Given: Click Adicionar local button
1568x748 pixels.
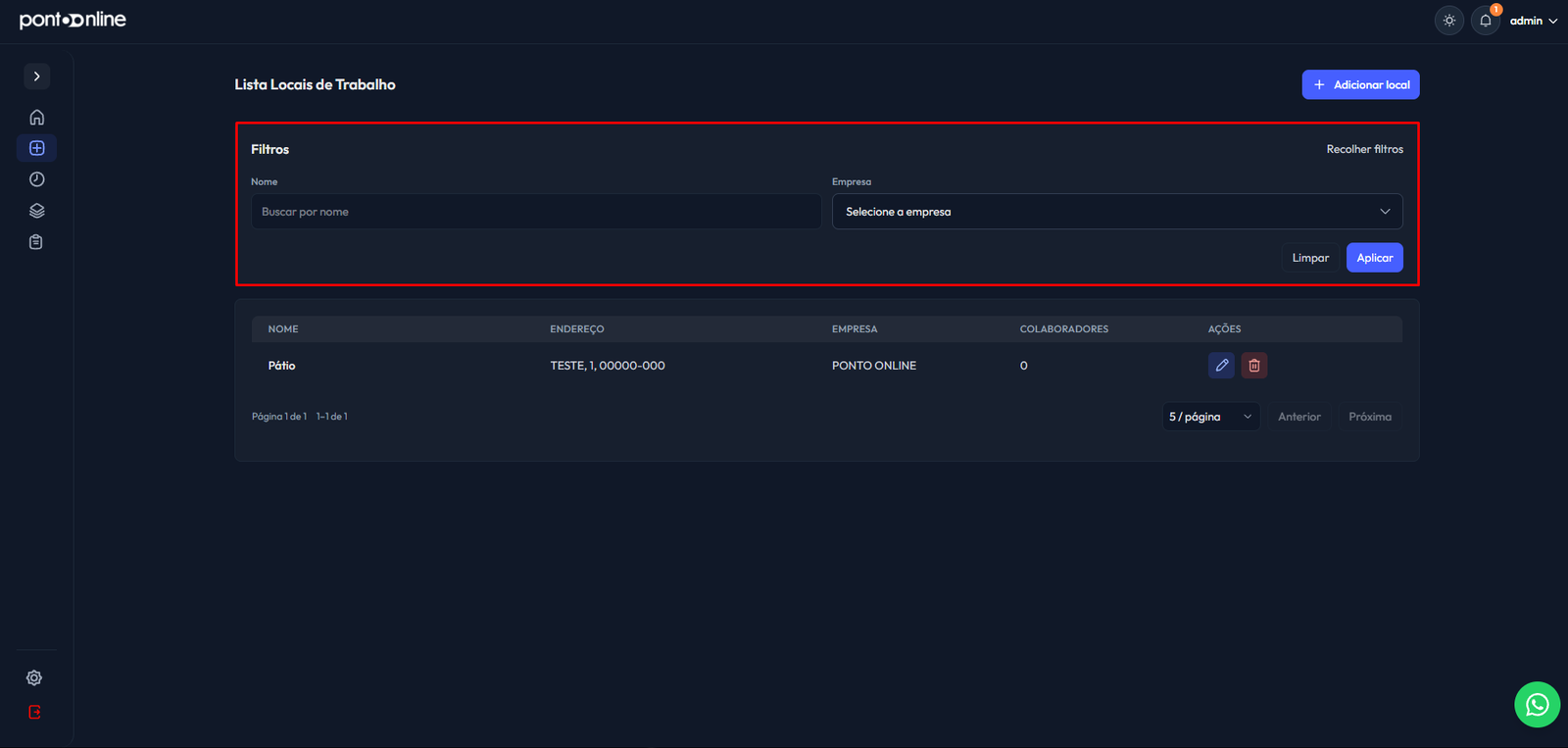Looking at the screenshot, I should coord(1360,84).
